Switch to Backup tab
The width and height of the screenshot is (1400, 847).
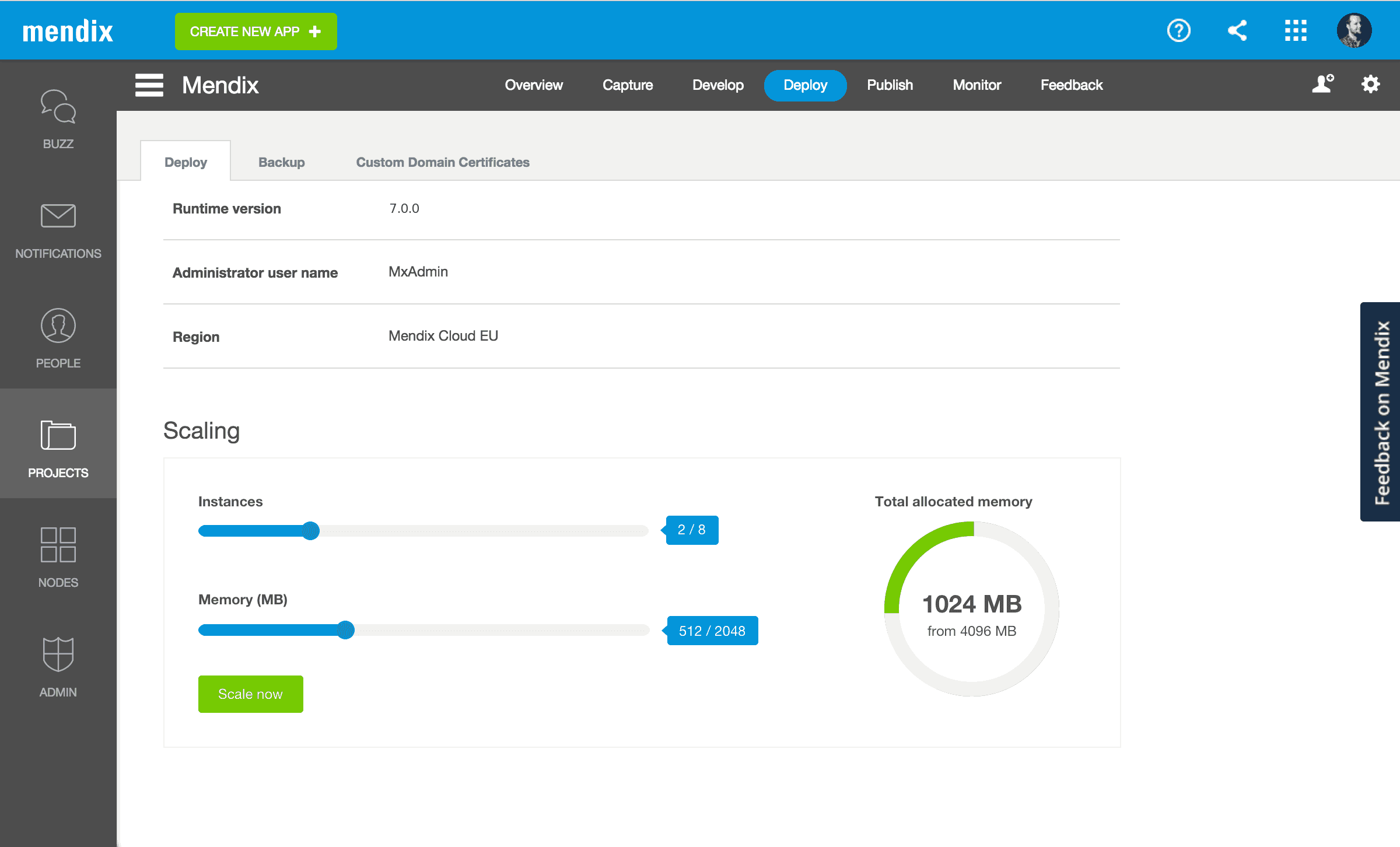(x=281, y=161)
